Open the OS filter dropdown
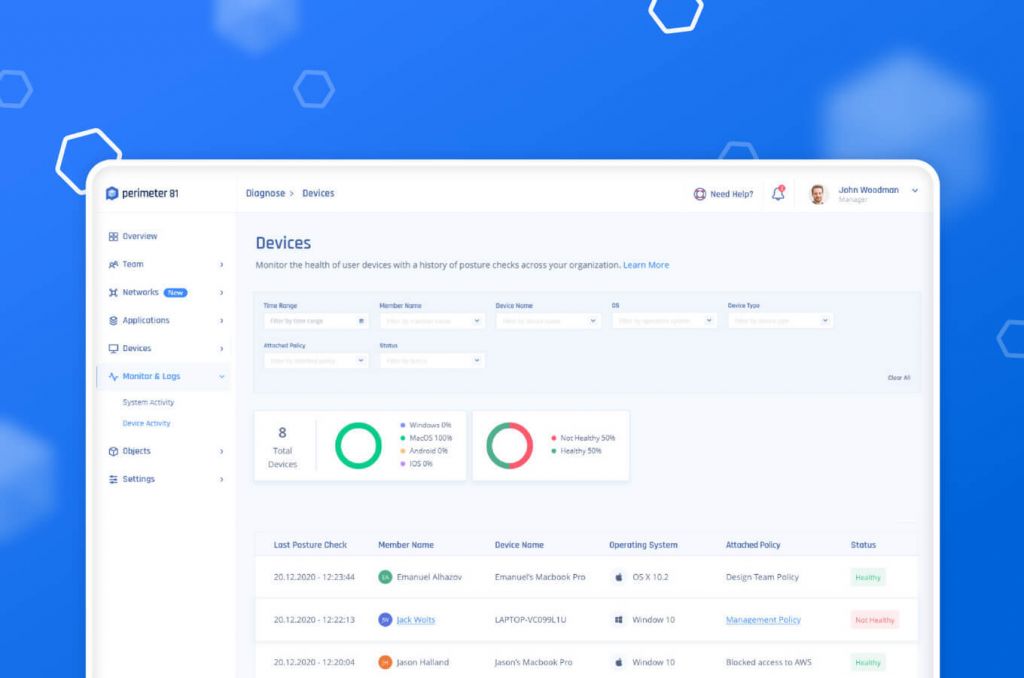The height and width of the screenshot is (678, 1024). pos(709,321)
